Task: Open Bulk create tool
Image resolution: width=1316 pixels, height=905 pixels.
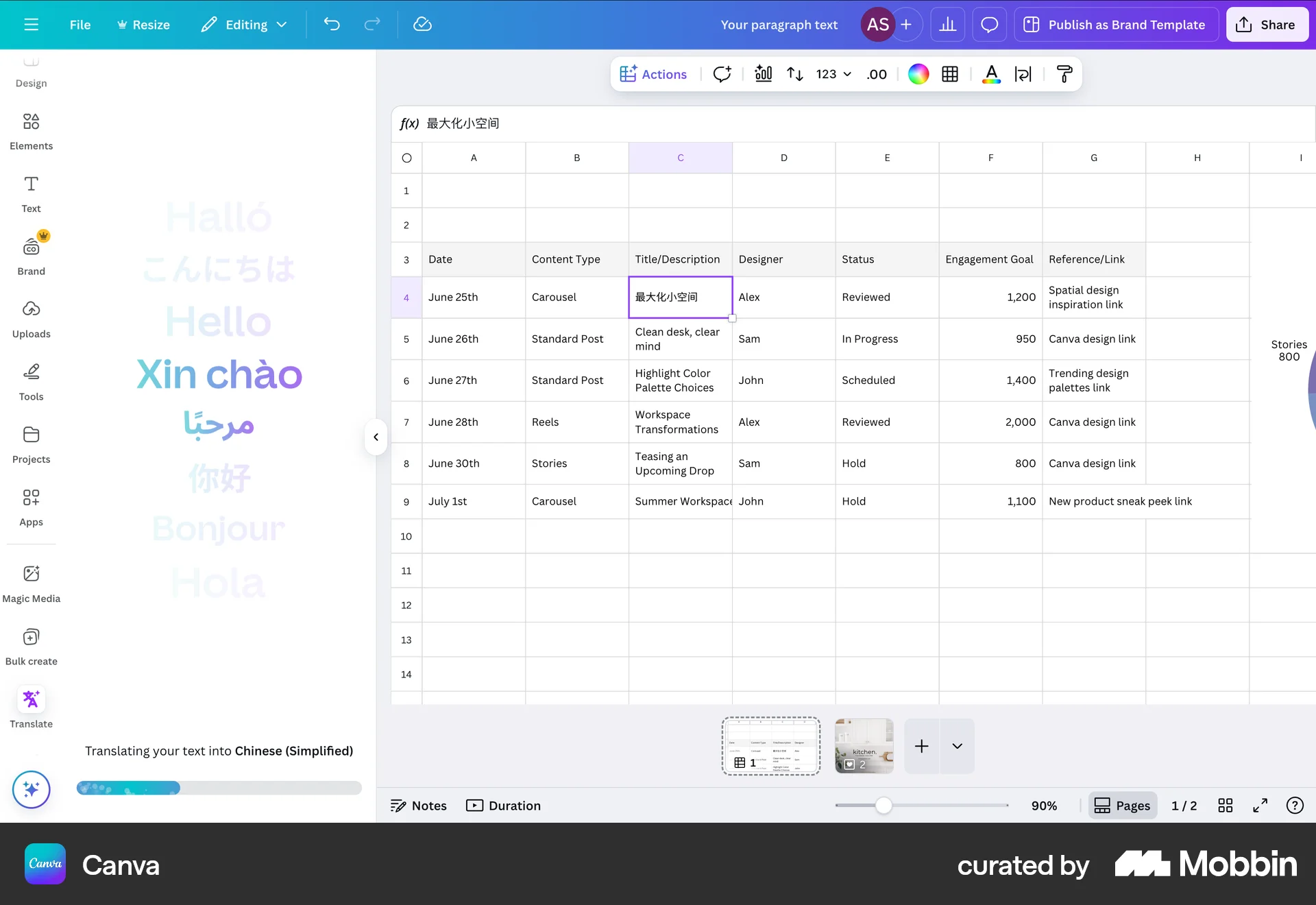Action: point(31,646)
